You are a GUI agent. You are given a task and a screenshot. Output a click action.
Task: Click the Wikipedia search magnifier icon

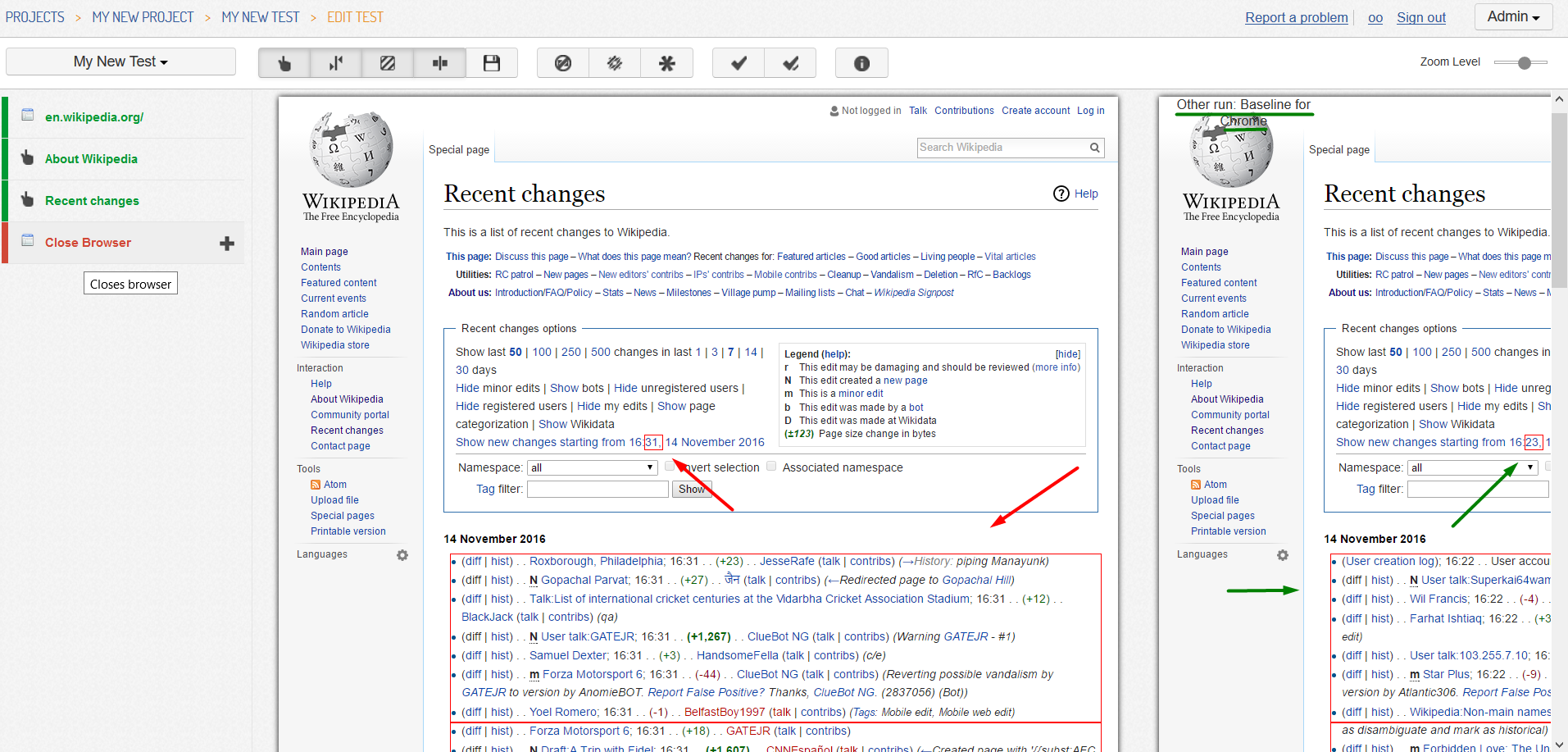pos(1094,148)
